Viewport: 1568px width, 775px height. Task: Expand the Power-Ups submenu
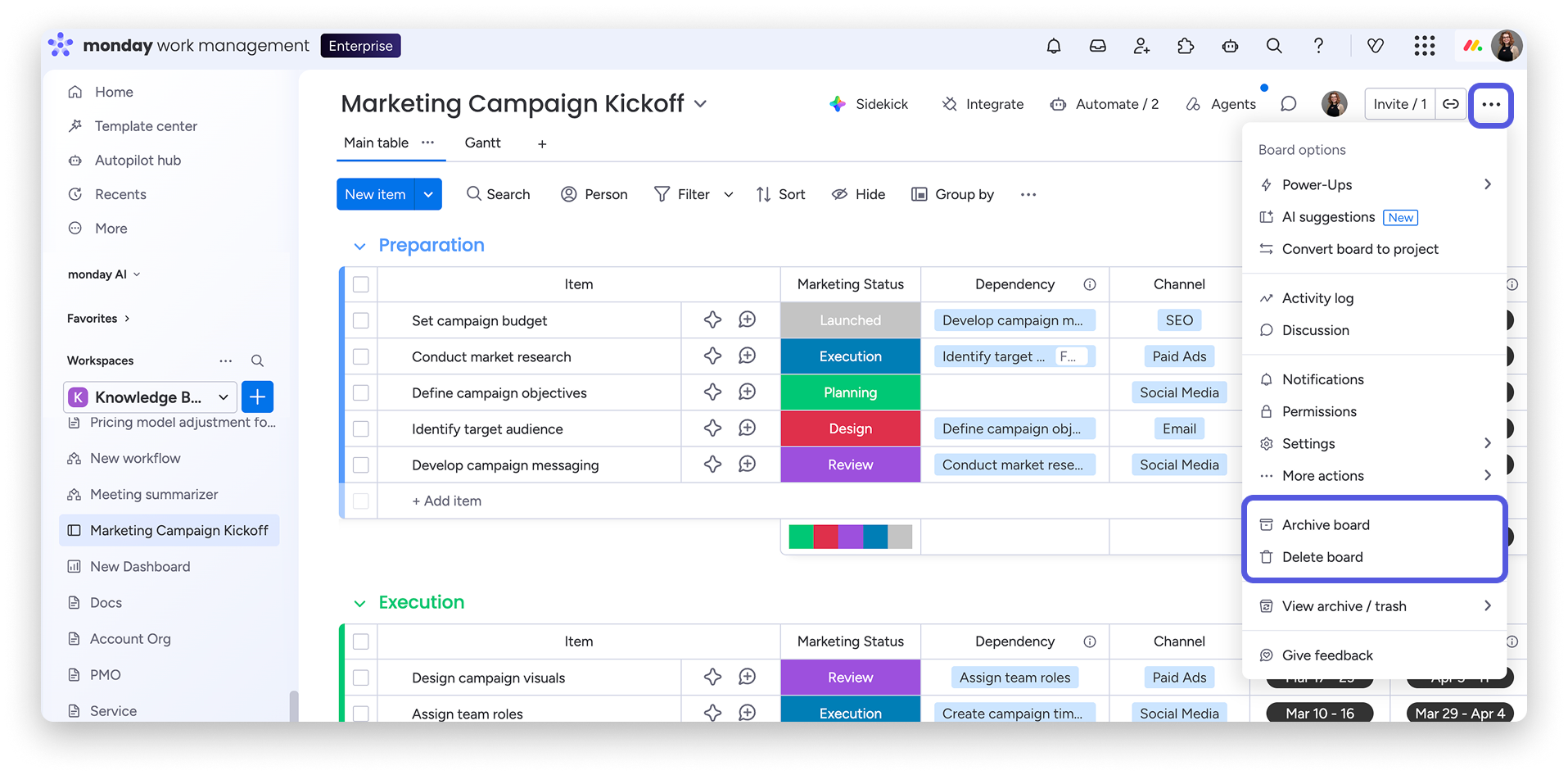pyautogui.click(x=1375, y=185)
